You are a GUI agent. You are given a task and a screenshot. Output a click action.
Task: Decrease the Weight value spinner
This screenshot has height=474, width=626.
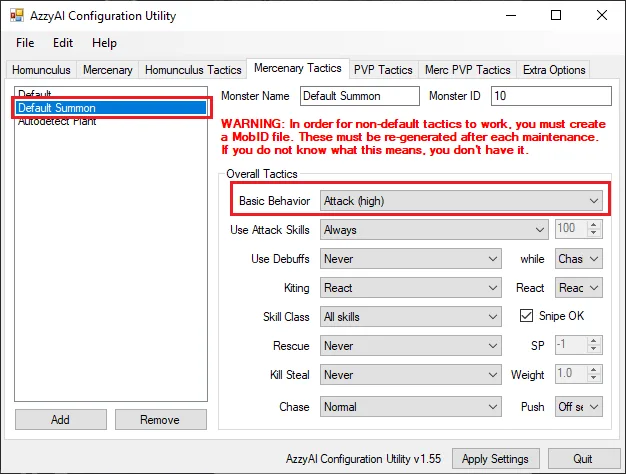click(x=594, y=378)
